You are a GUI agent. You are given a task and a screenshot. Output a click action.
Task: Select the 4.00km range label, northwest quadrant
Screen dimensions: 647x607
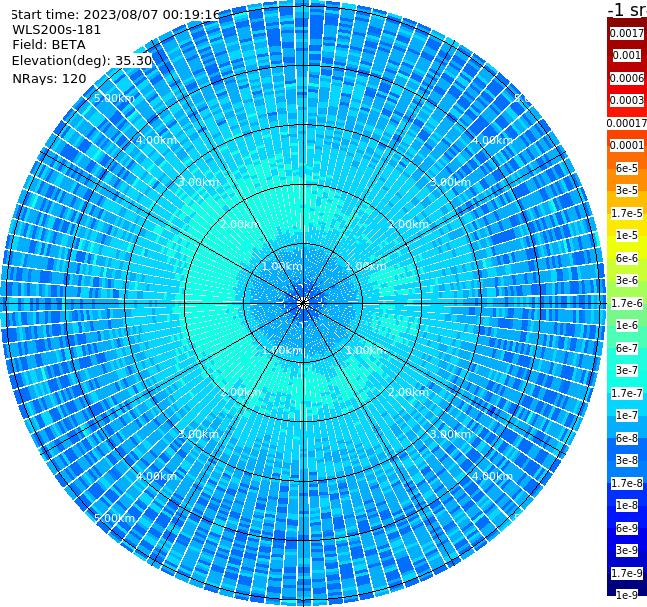click(156, 140)
